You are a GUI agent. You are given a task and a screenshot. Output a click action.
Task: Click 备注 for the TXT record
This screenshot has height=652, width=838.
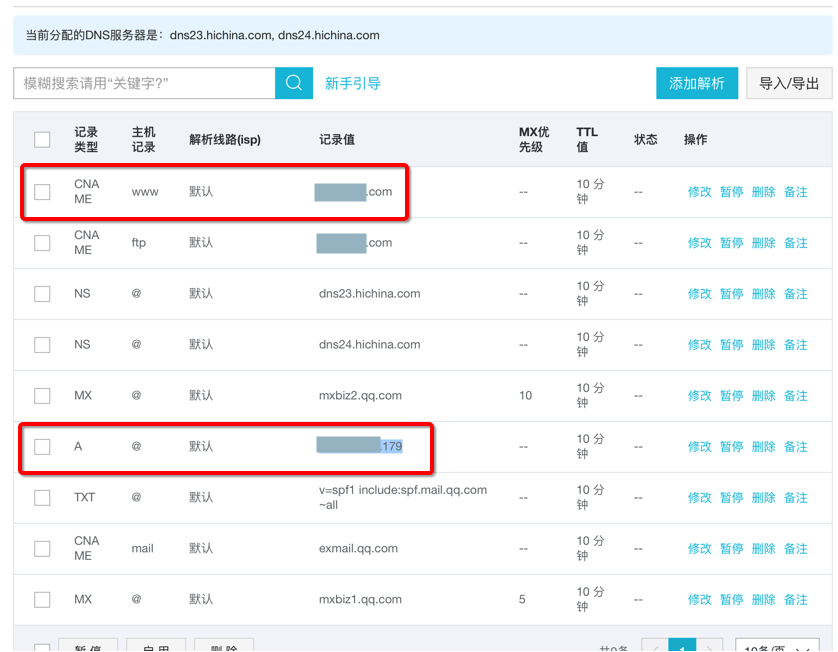tap(795, 498)
